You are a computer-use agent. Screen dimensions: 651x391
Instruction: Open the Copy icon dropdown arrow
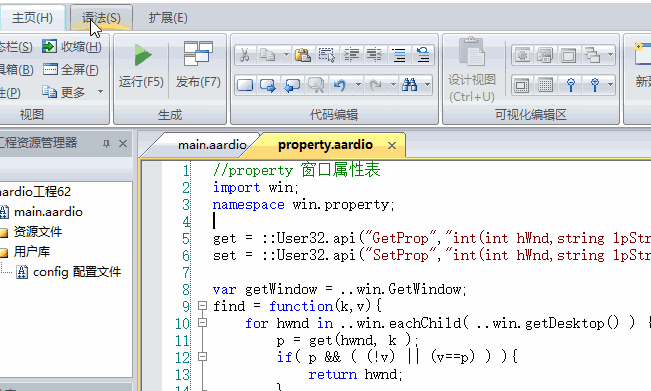pos(286,55)
